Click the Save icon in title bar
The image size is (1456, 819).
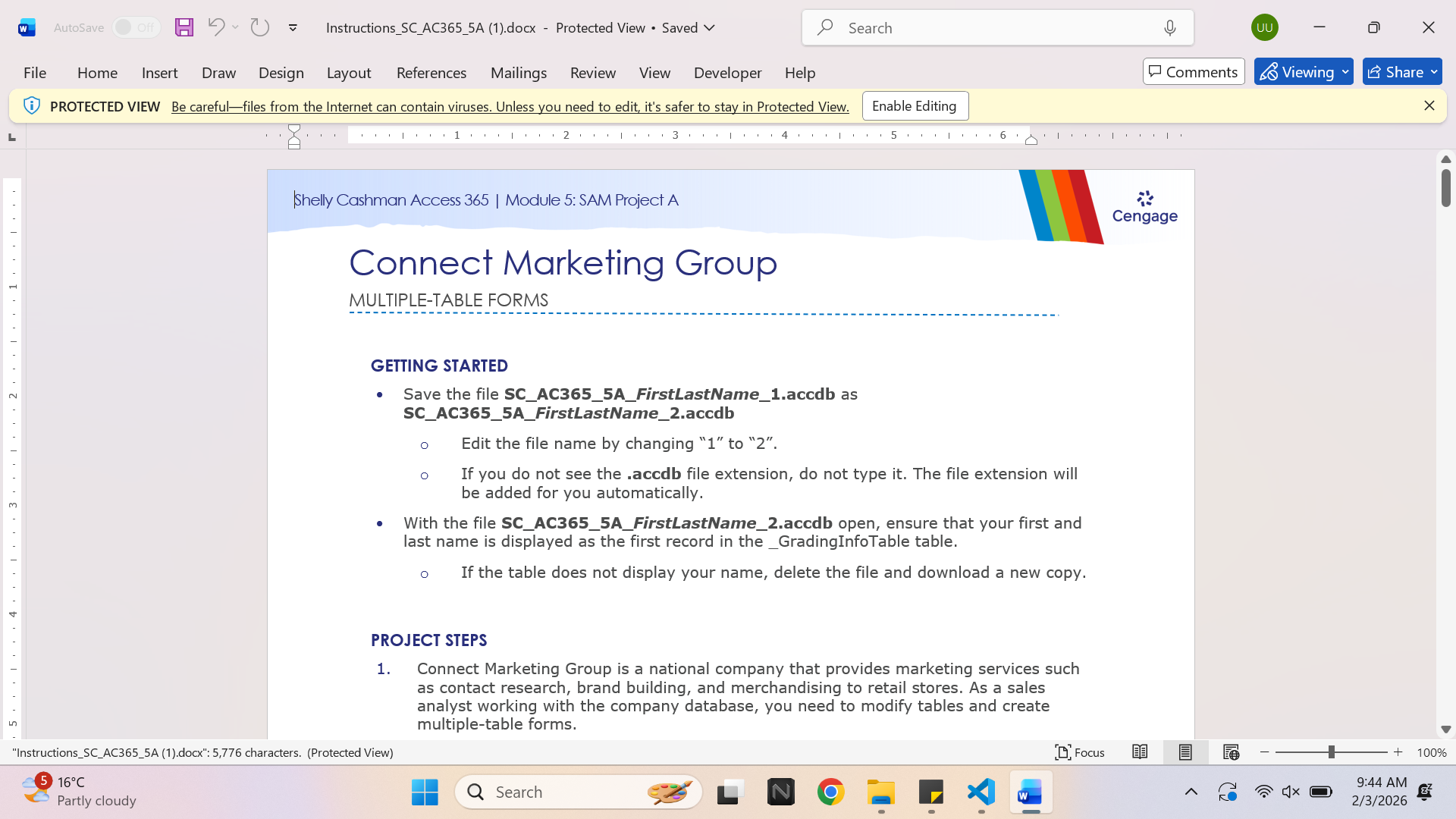[x=184, y=27]
